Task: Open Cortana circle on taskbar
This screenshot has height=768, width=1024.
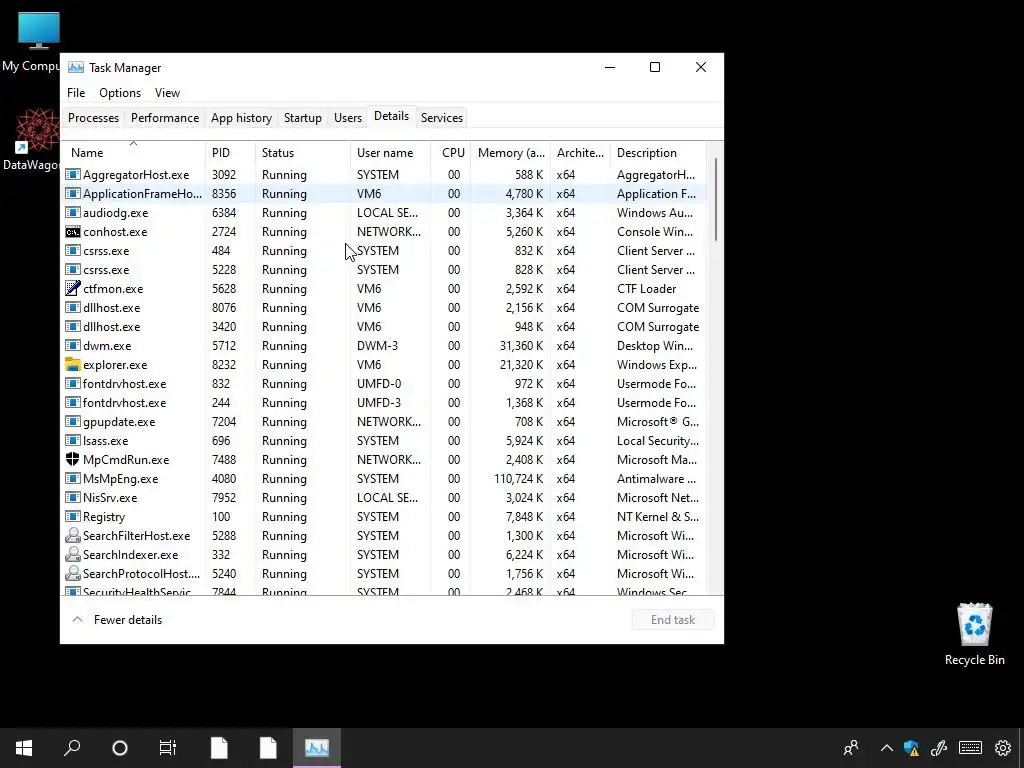Action: (x=120, y=748)
